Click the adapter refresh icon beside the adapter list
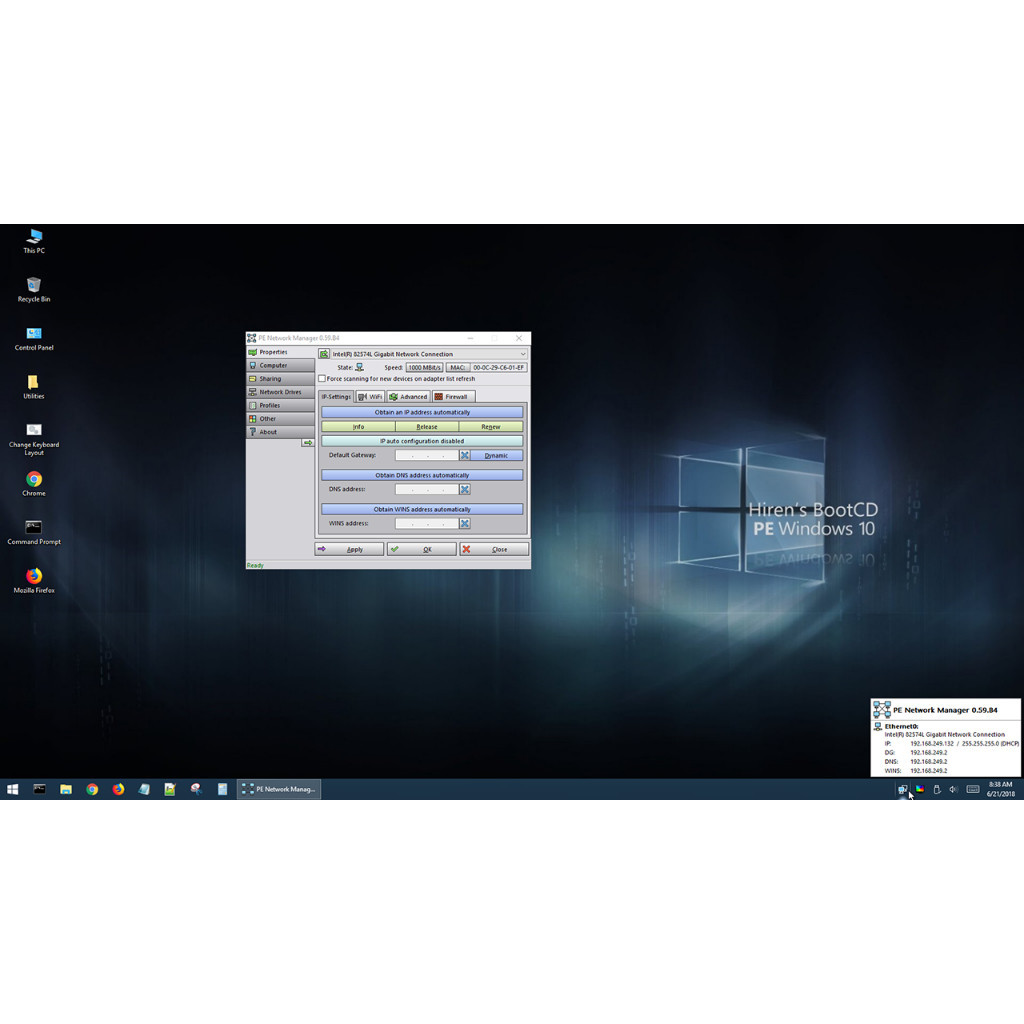Viewport: 1024px width, 1024px height. [324, 354]
